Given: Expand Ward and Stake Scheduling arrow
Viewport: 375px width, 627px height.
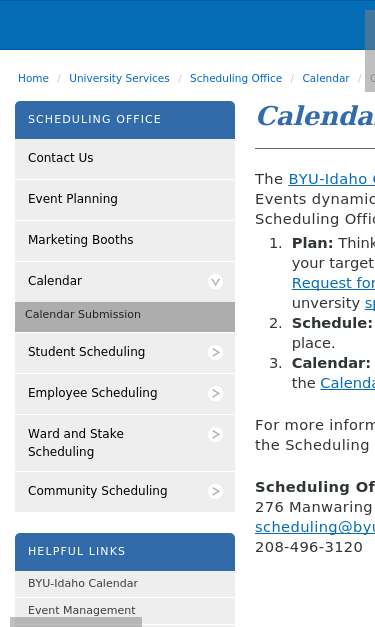Looking at the screenshot, I should [215, 434].
